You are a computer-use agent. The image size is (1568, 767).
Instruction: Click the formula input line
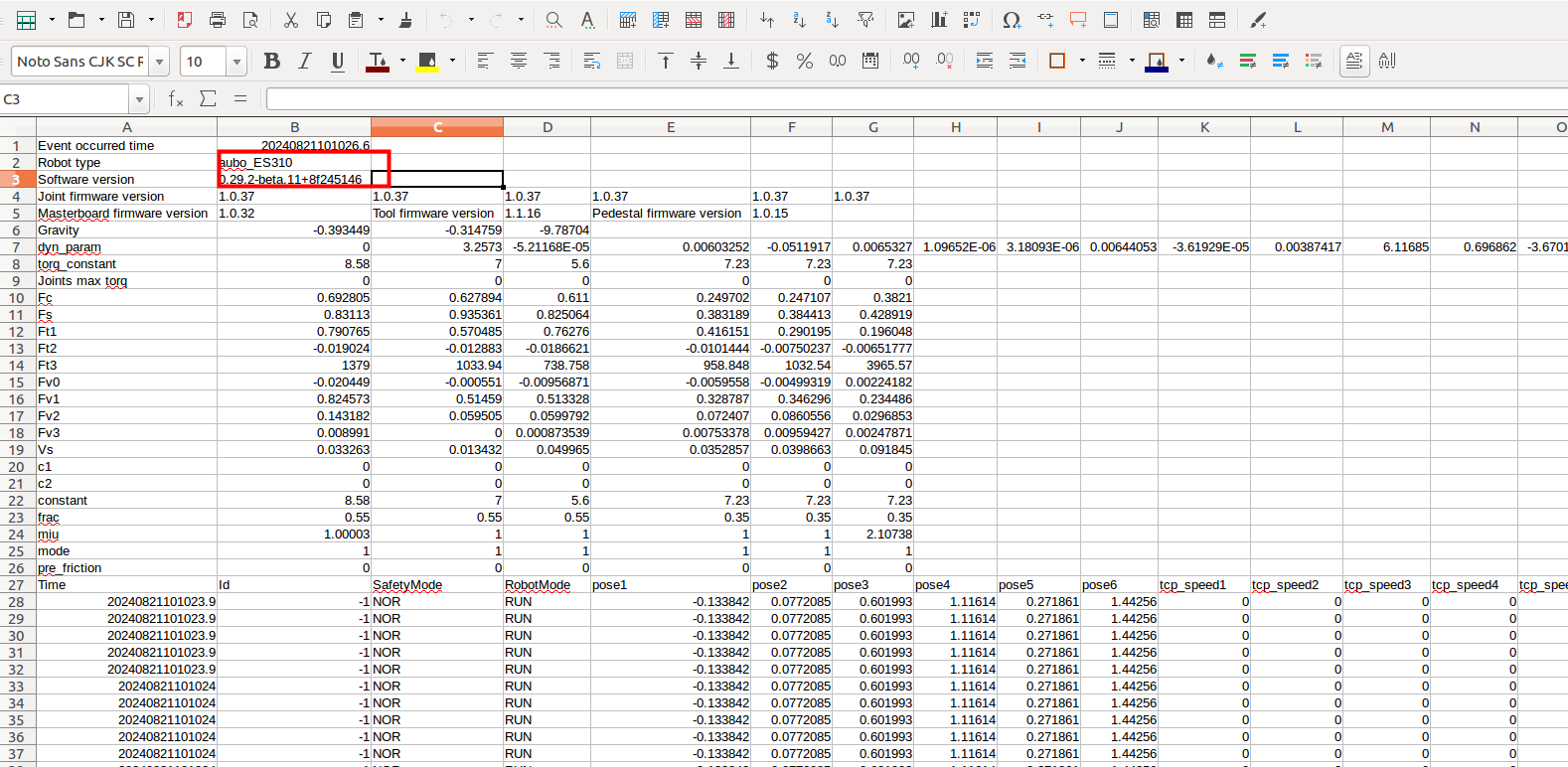coord(916,98)
